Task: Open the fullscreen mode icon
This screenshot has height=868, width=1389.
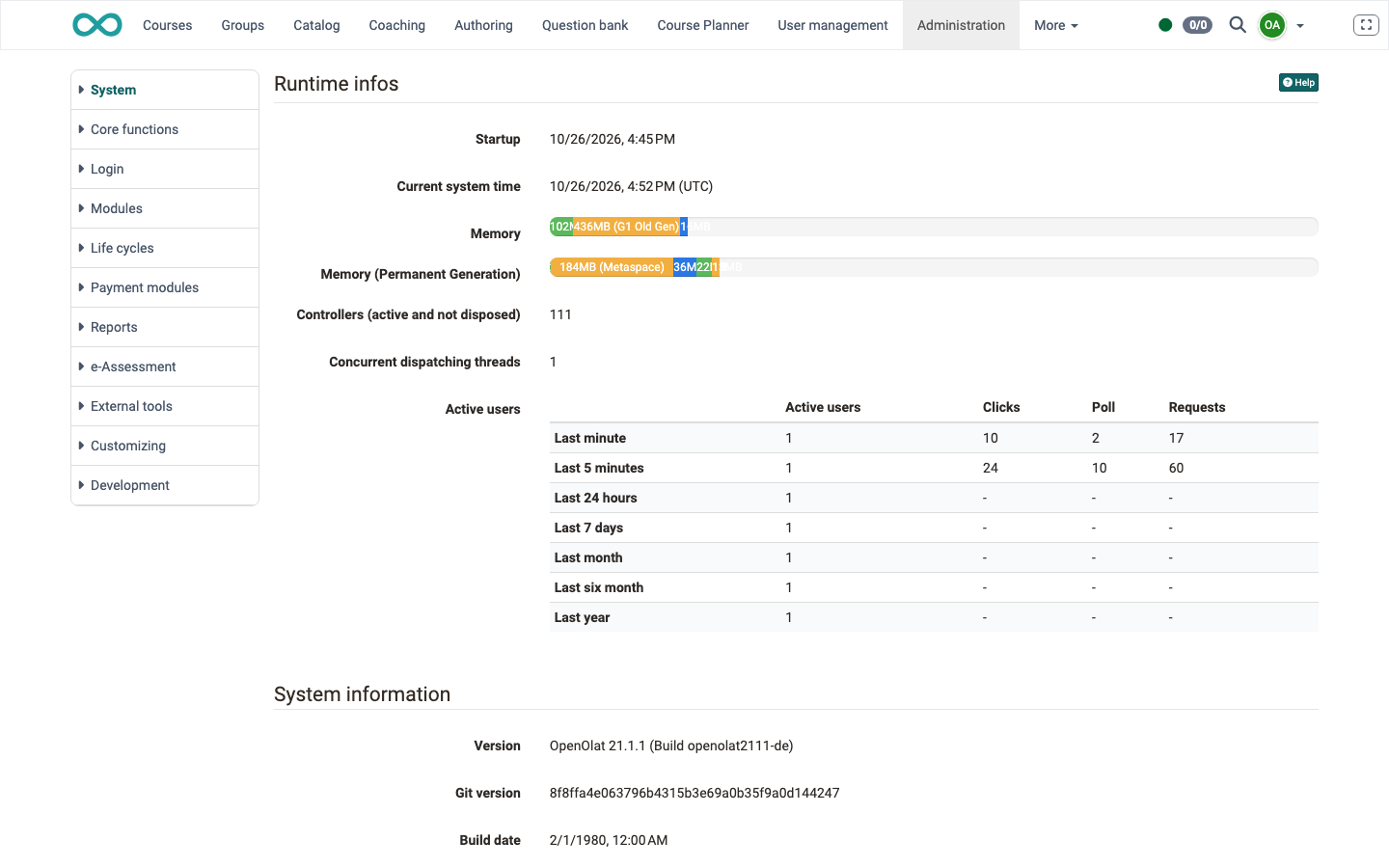Action: [x=1366, y=25]
